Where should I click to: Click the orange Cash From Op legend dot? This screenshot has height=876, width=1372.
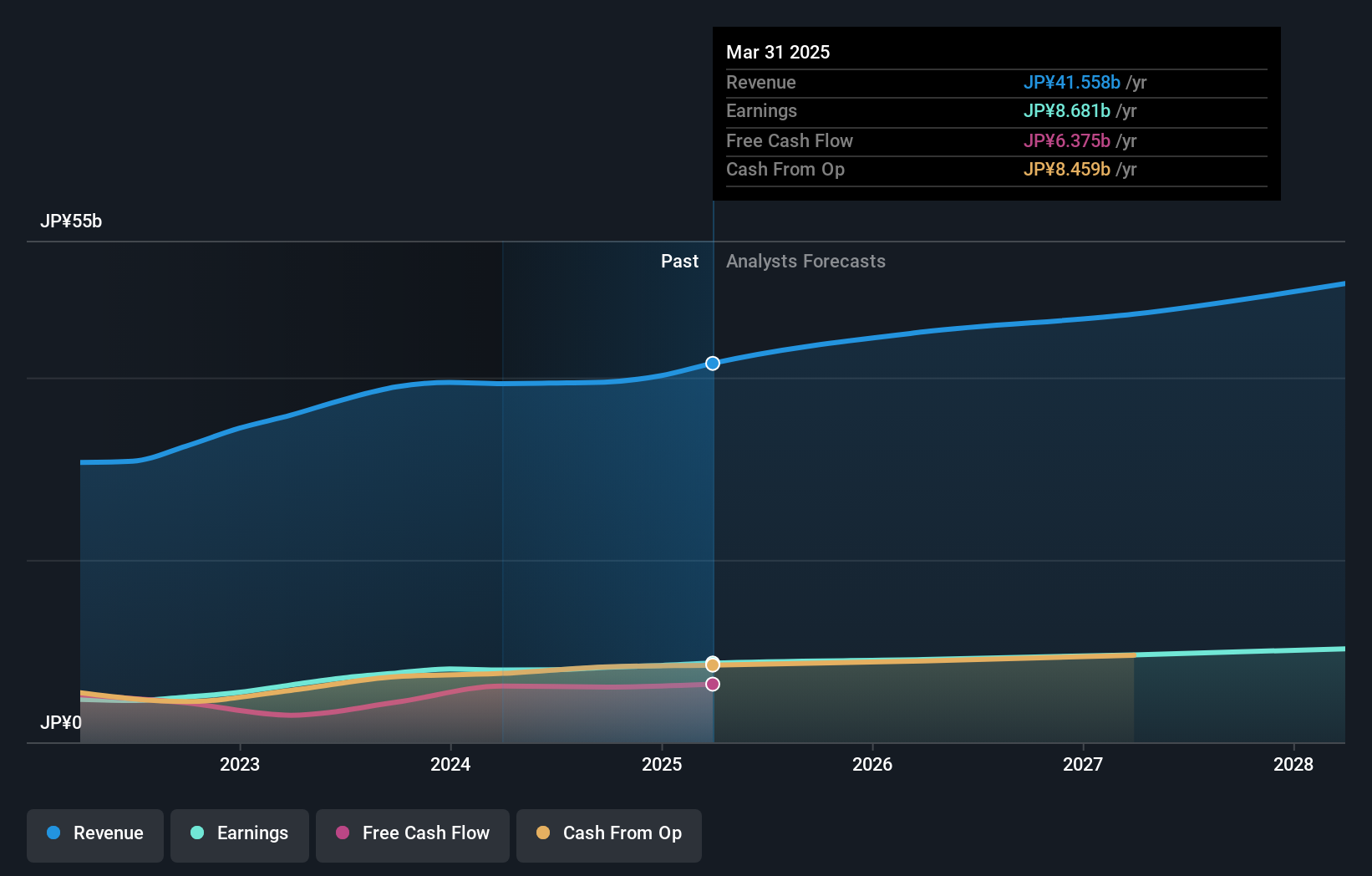543,833
